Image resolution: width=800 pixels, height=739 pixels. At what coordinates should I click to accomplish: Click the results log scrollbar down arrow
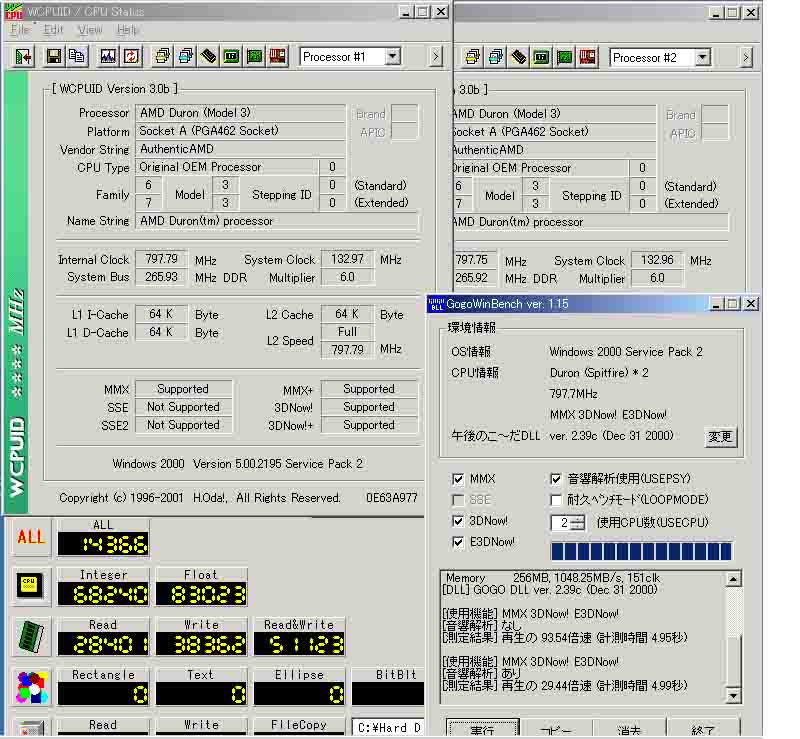click(x=733, y=695)
